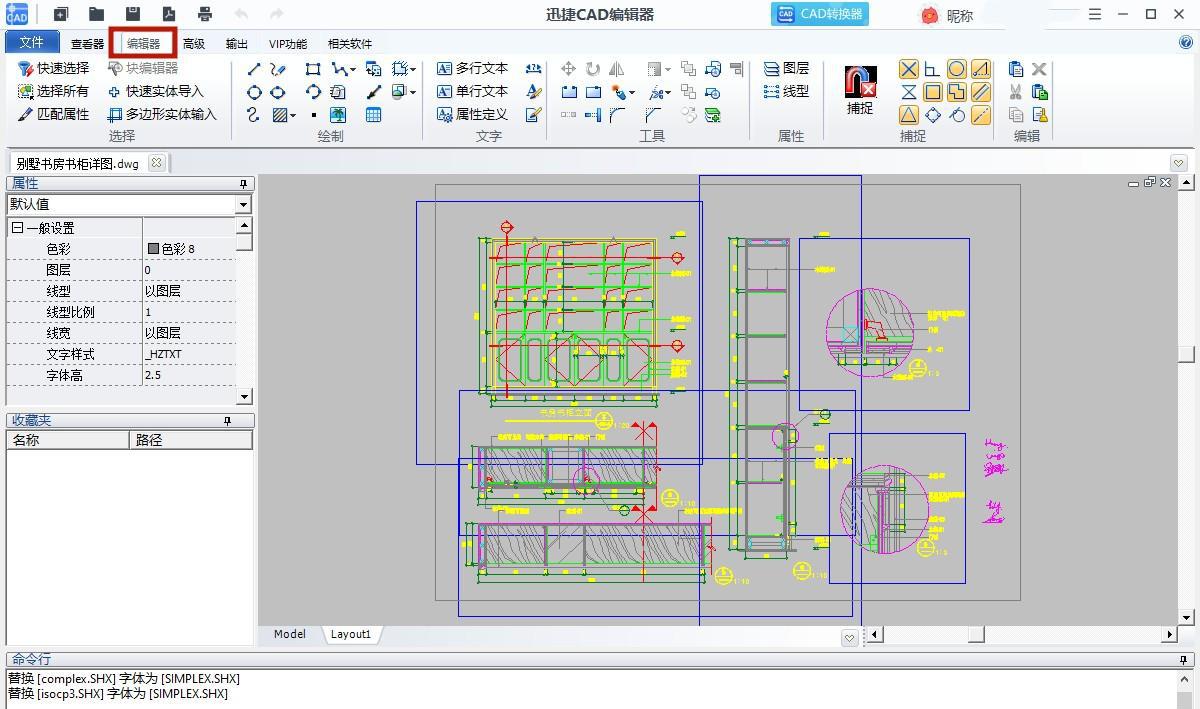Click the brush tool icon in drawing group
The image size is (1200, 709).
coord(373,92)
